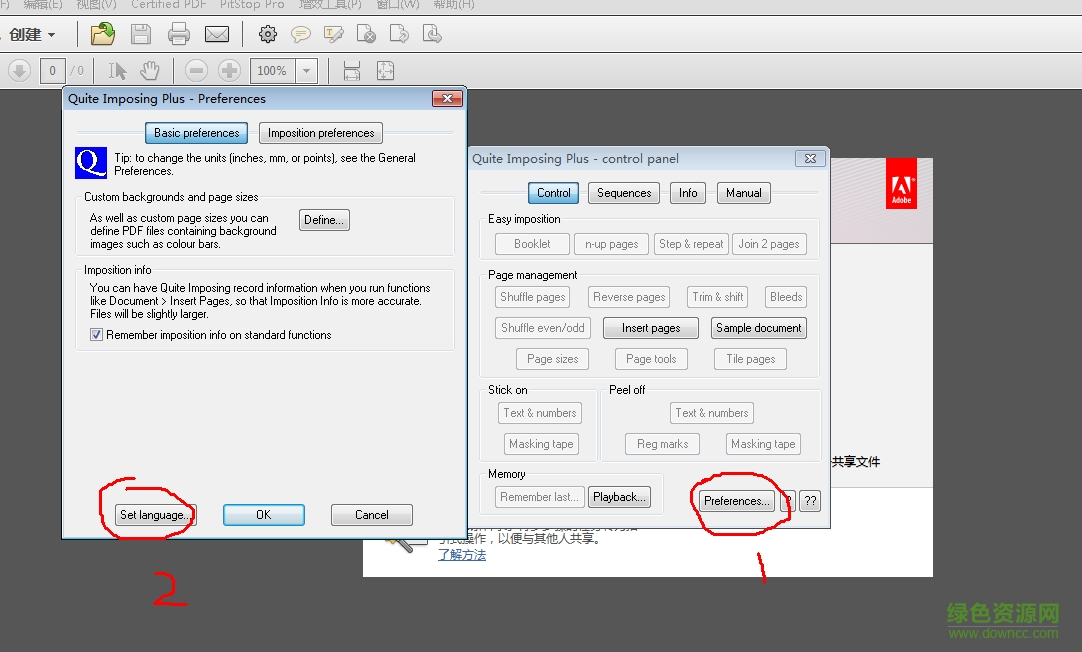Click the next page down arrow icon
Image resolution: width=1082 pixels, height=652 pixels.
tap(19, 70)
